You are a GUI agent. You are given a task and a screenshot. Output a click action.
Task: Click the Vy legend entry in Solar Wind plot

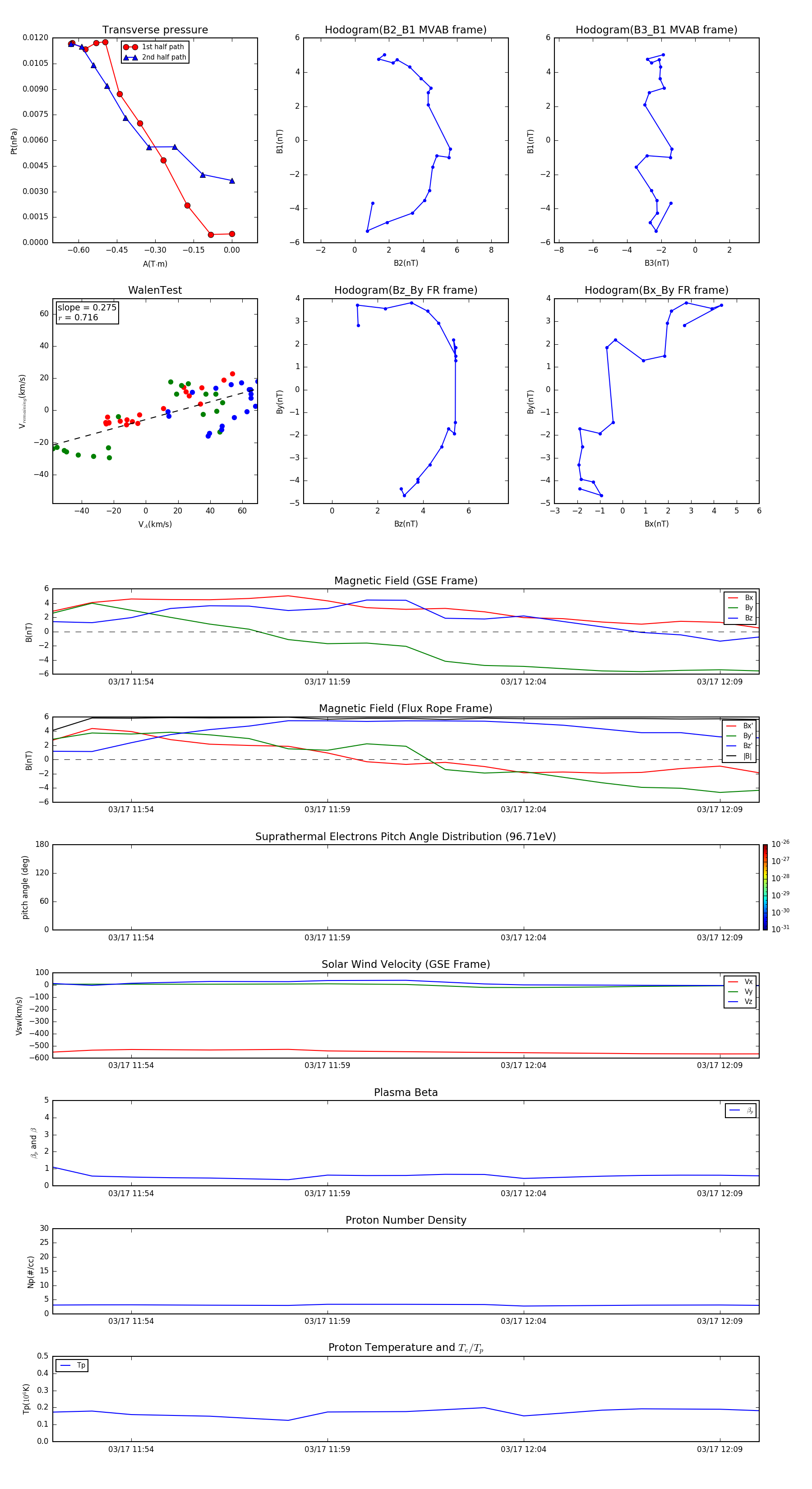pyautogui.click(x=740, y=992)
